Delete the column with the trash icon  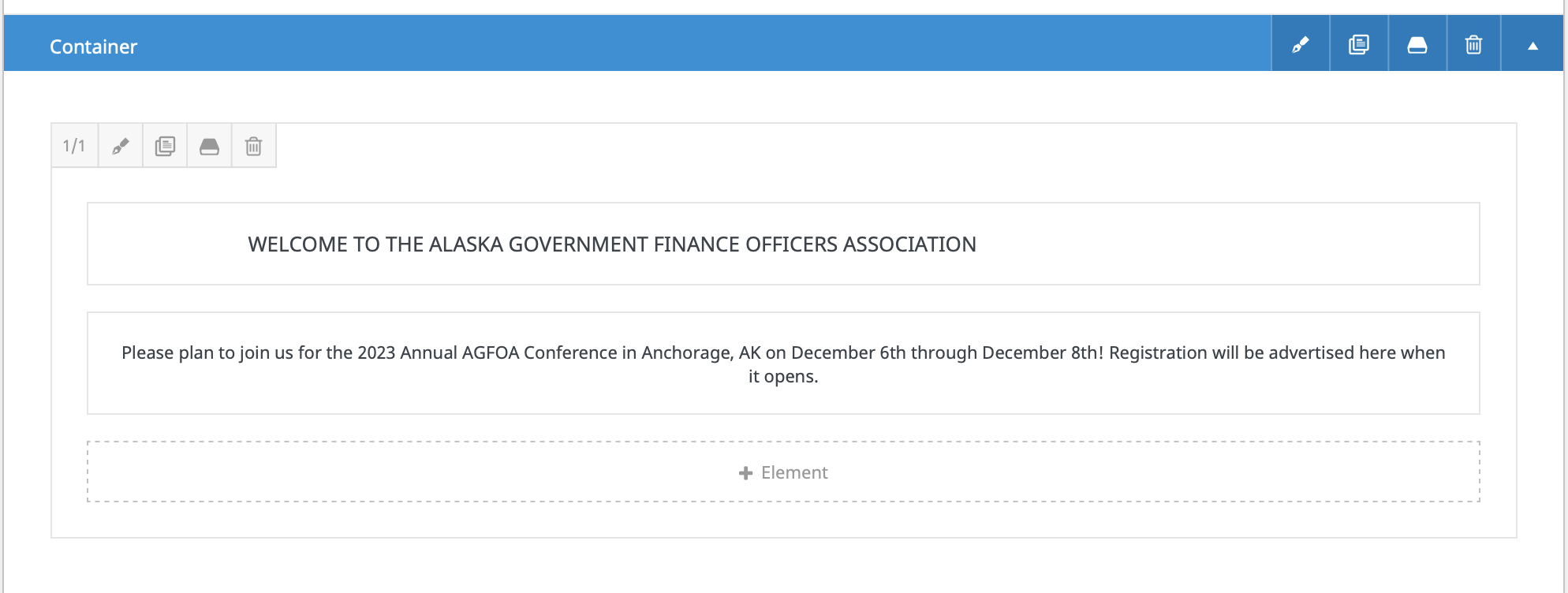click(x=253, y=146)
